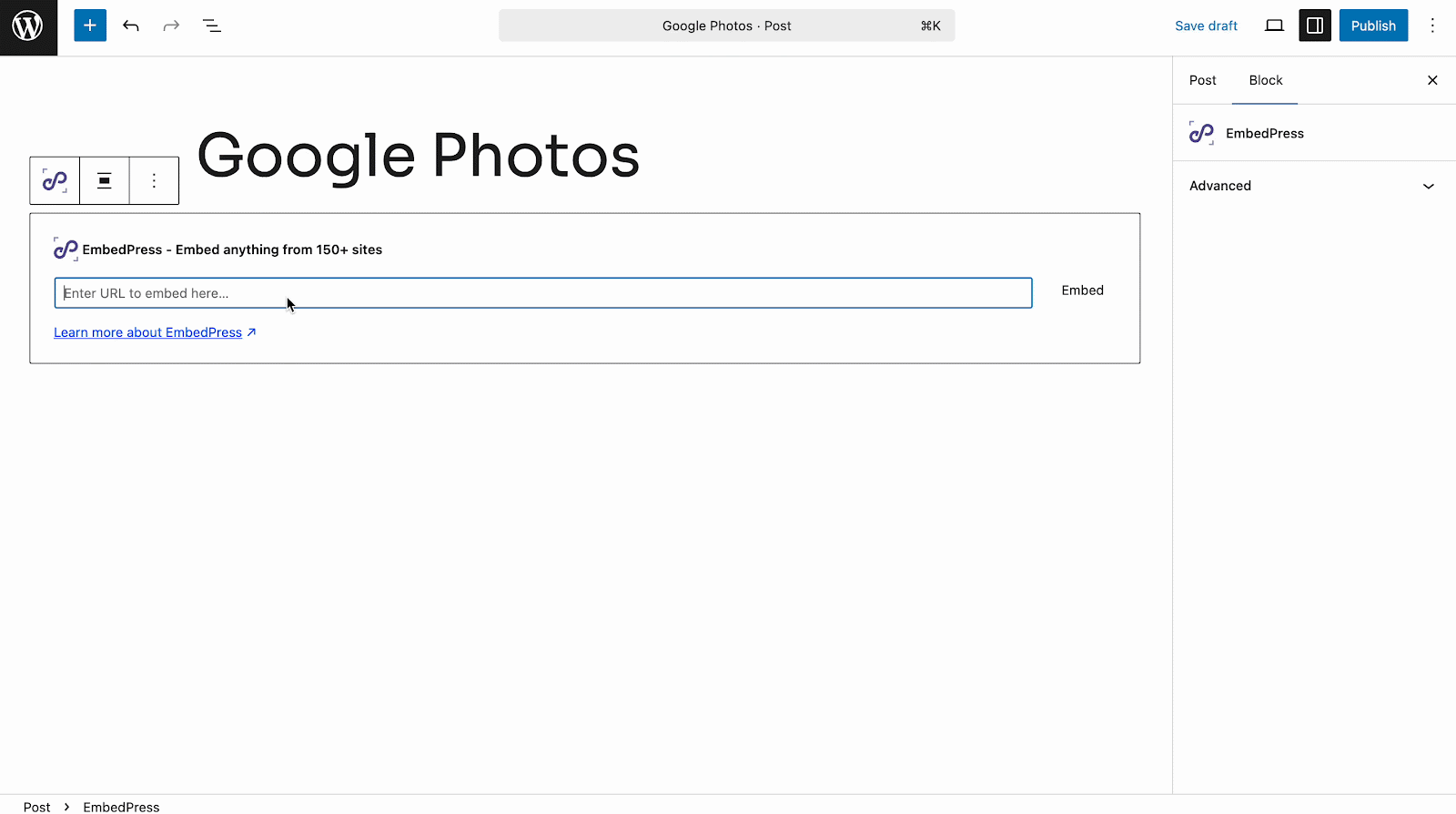1456x814 pixels.
Task: Undo the last change
Action: (131, 25)
